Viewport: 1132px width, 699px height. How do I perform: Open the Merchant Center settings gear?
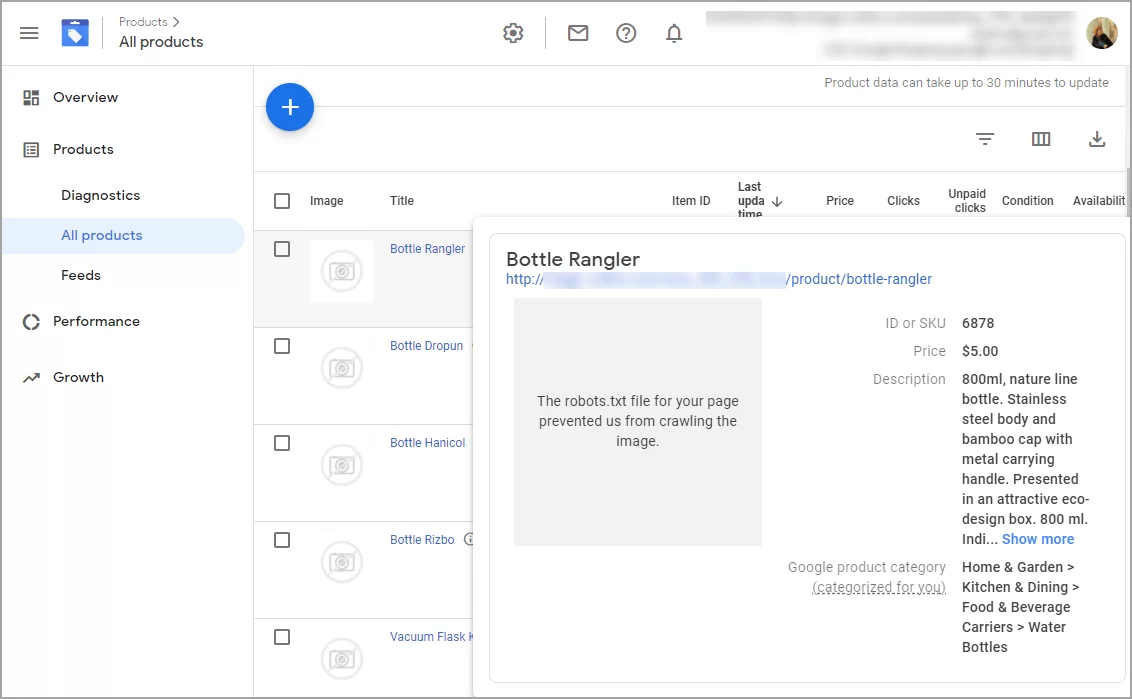point(513,32)
